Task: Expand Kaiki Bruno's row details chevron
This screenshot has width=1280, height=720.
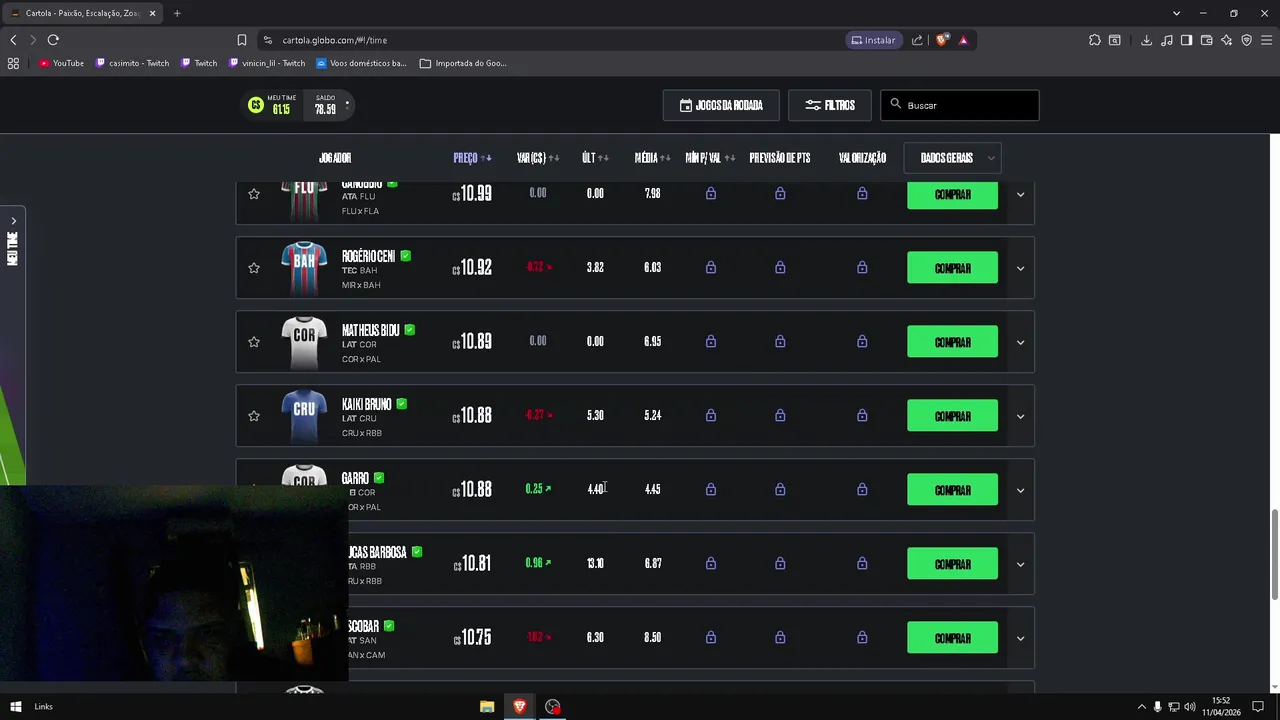Action: pyautogui.click(x=1020, y=416)
